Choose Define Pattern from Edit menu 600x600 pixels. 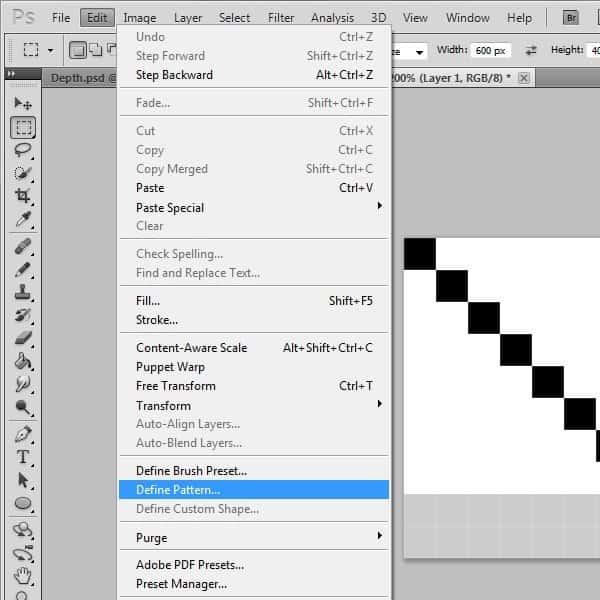tap(254, 490)
